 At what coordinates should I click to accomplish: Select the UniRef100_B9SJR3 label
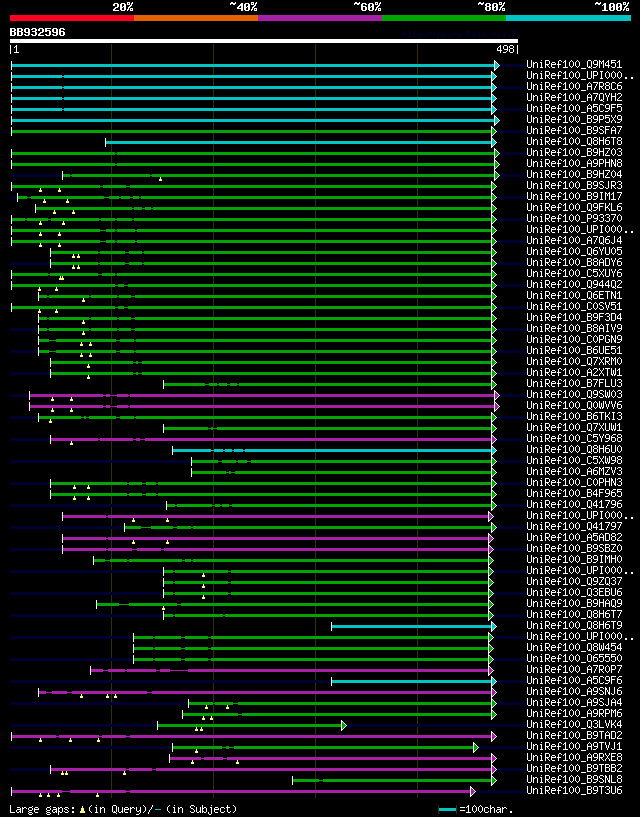tap(574, 185)
